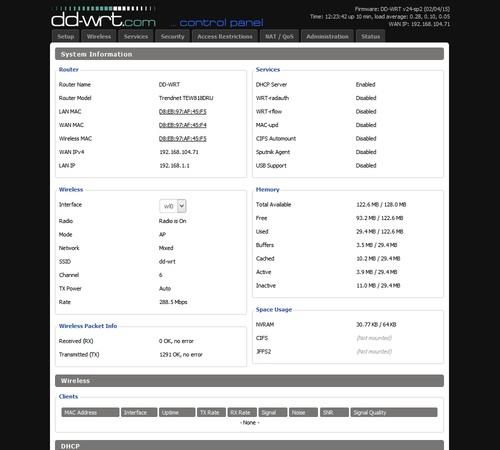Click the USB Support Disabled value
This screenshot has width=500, height=450.
tap(366, 166)
